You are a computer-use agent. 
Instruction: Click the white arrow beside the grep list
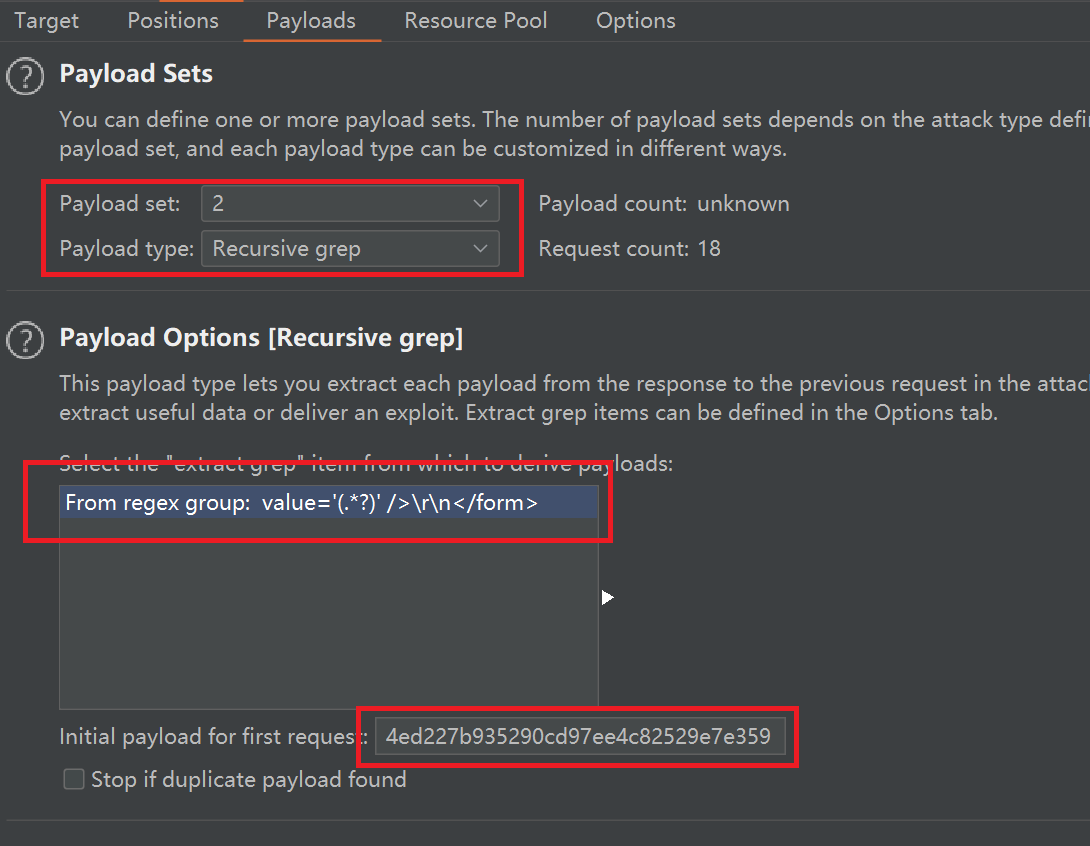point(607,597)
